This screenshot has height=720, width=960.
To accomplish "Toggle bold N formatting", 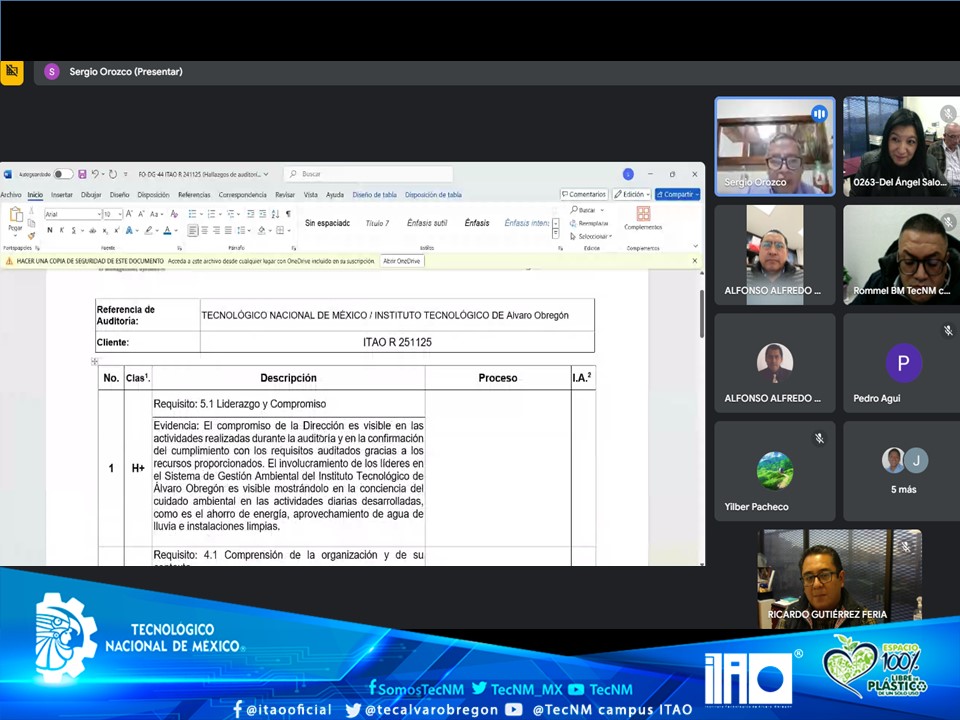I will [x=50, y=230].
